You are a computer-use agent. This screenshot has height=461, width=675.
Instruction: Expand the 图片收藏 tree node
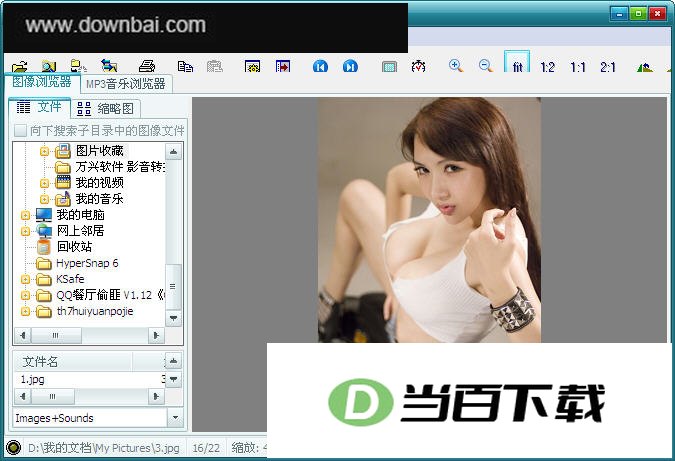(x=44, y=151)
